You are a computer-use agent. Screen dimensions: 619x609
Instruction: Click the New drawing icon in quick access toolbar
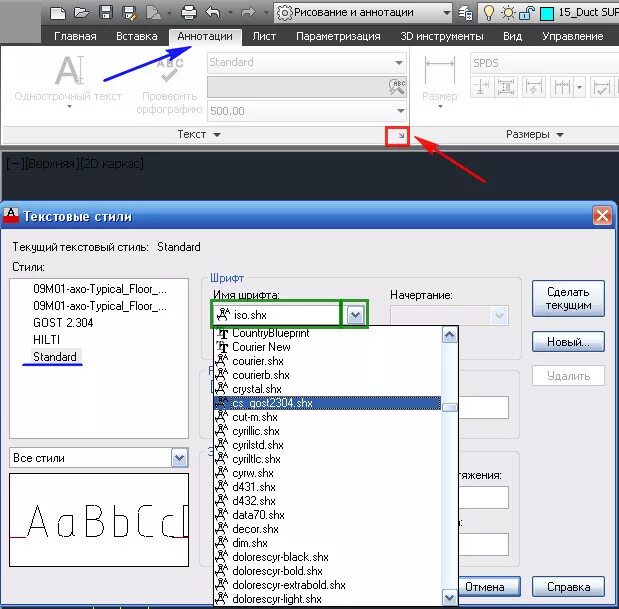pos(58,13)
